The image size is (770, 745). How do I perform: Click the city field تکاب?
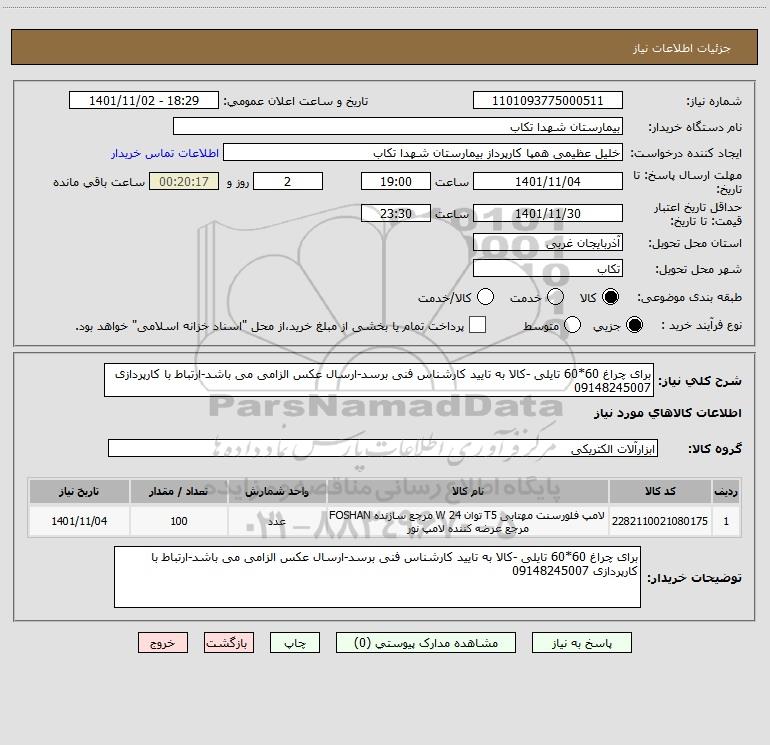548,269
